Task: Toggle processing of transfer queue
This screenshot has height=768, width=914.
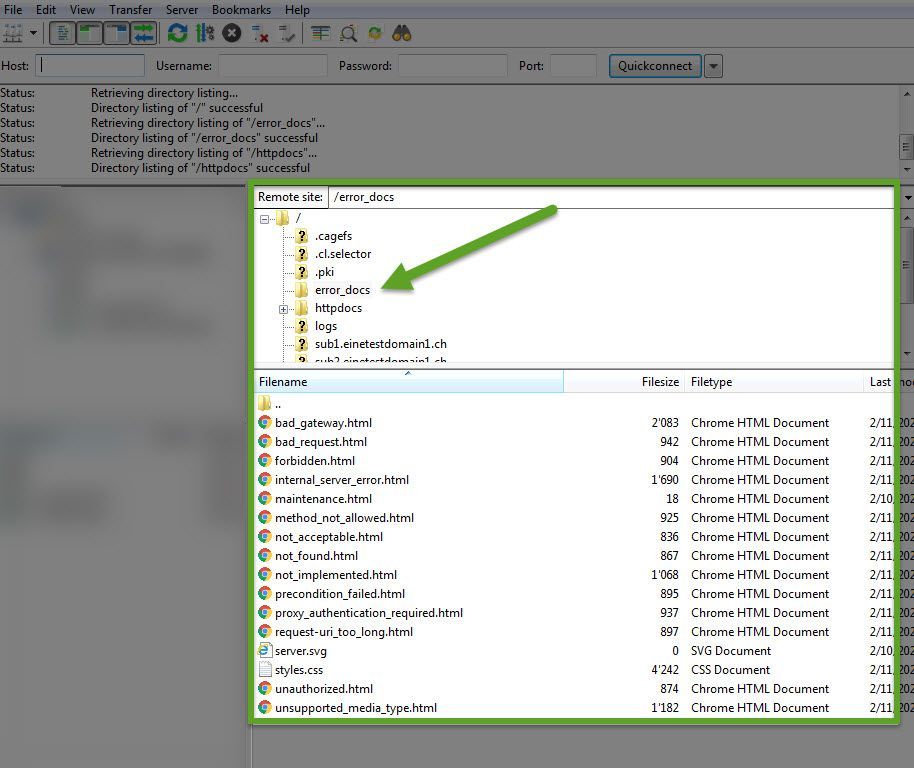Action: click(205, 33)
